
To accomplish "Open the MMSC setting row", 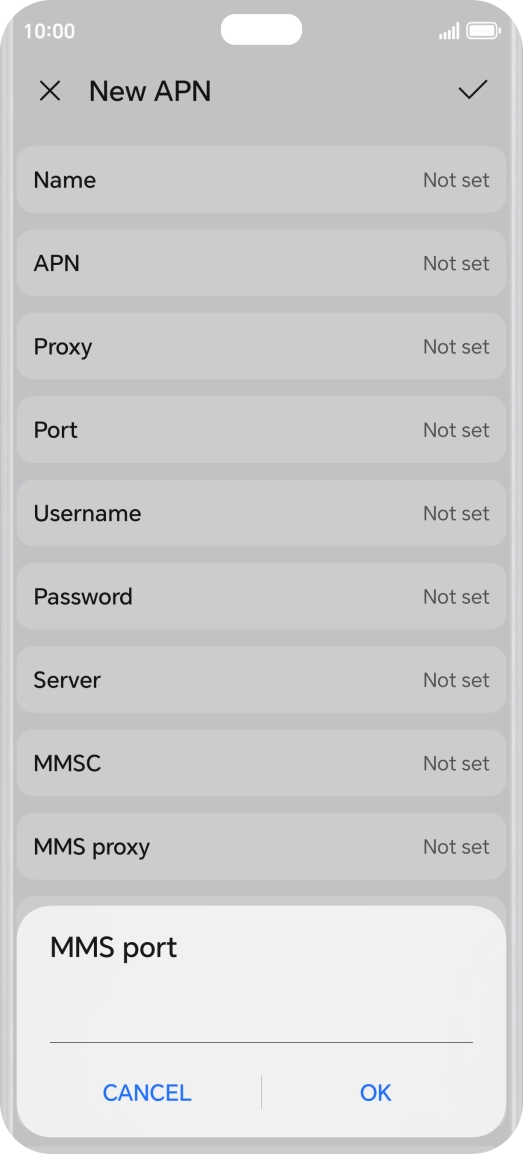I will 261,763.
